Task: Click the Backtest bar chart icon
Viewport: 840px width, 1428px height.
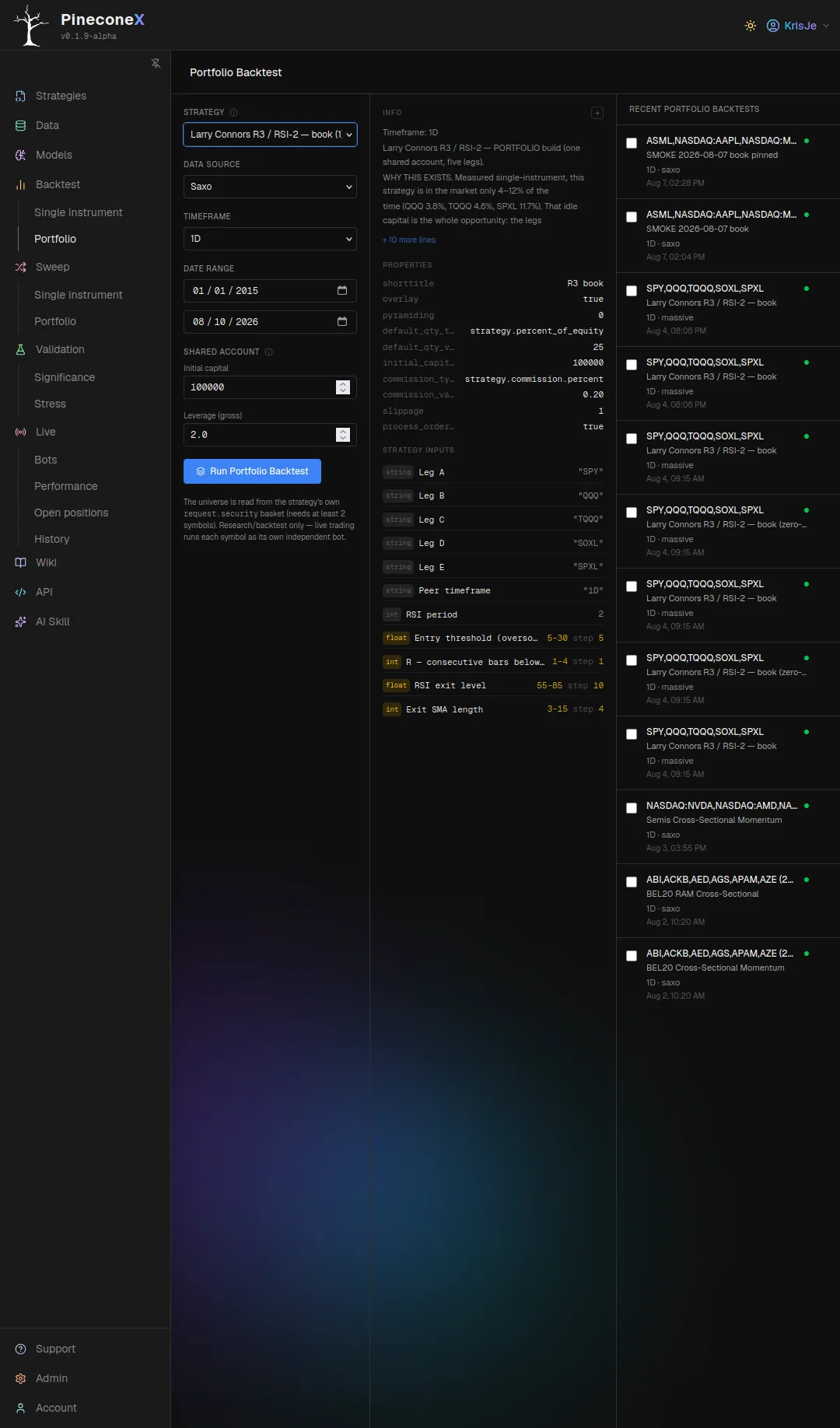Action: pos(21,184)
